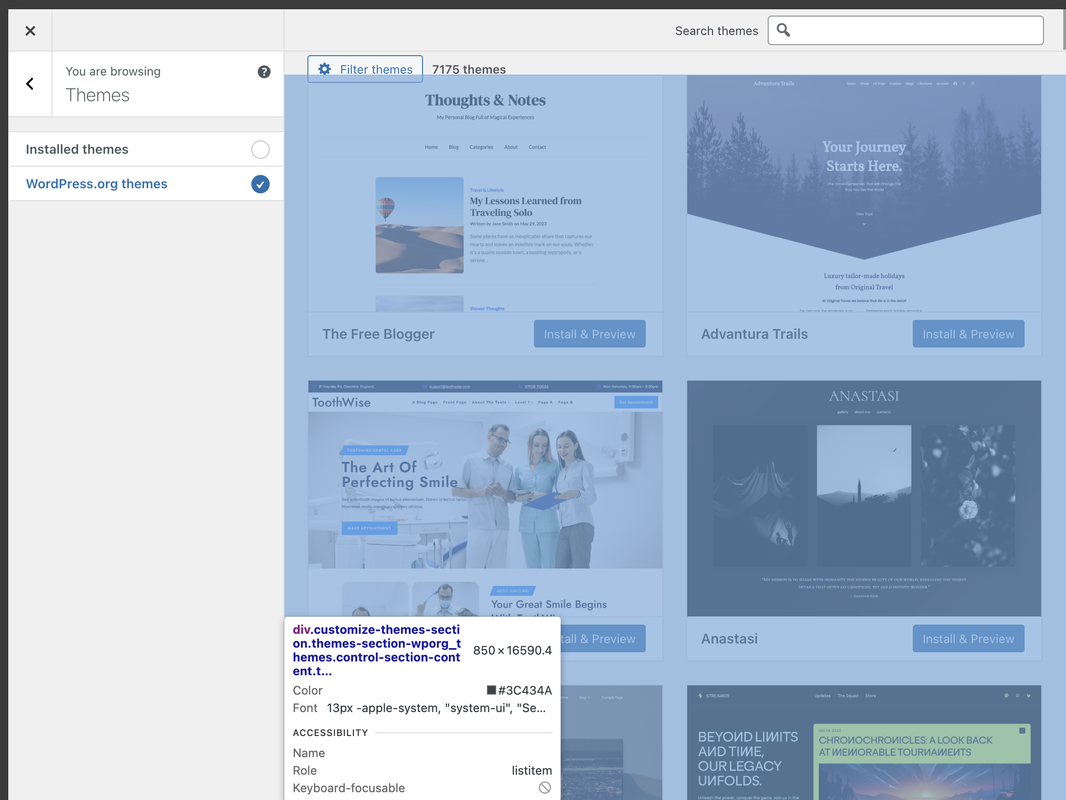Viewport: 1066px width, 800px height.
Task: Open the WordPress.org themes section
Action: 146,184
